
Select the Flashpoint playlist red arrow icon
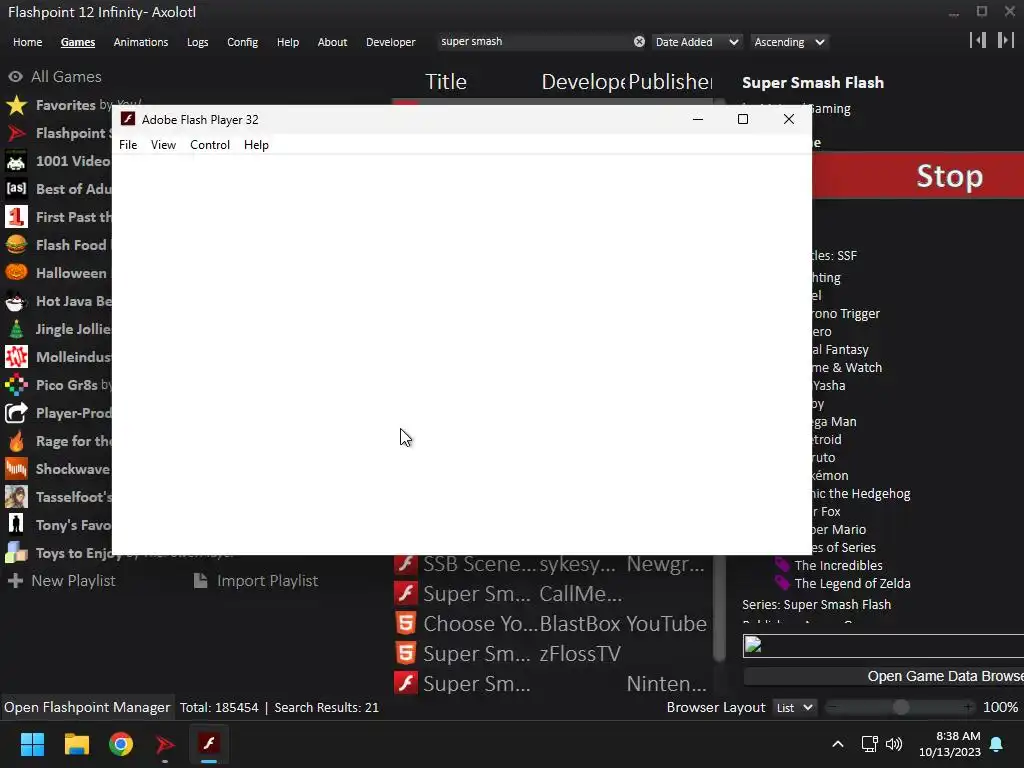pyautogui.click(x=16, y=133)
